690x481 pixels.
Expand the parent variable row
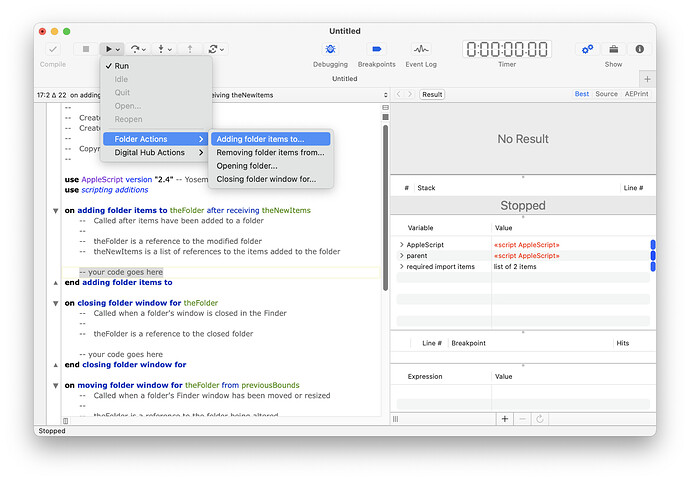[x=401, y=256]
